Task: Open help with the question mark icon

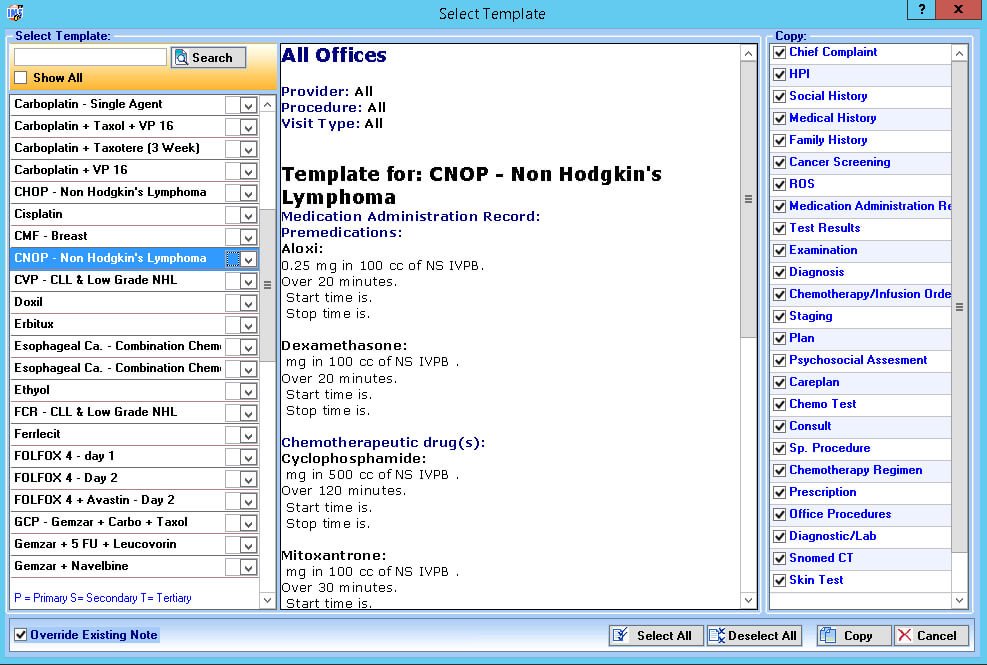Action: [x=920, y=10]
